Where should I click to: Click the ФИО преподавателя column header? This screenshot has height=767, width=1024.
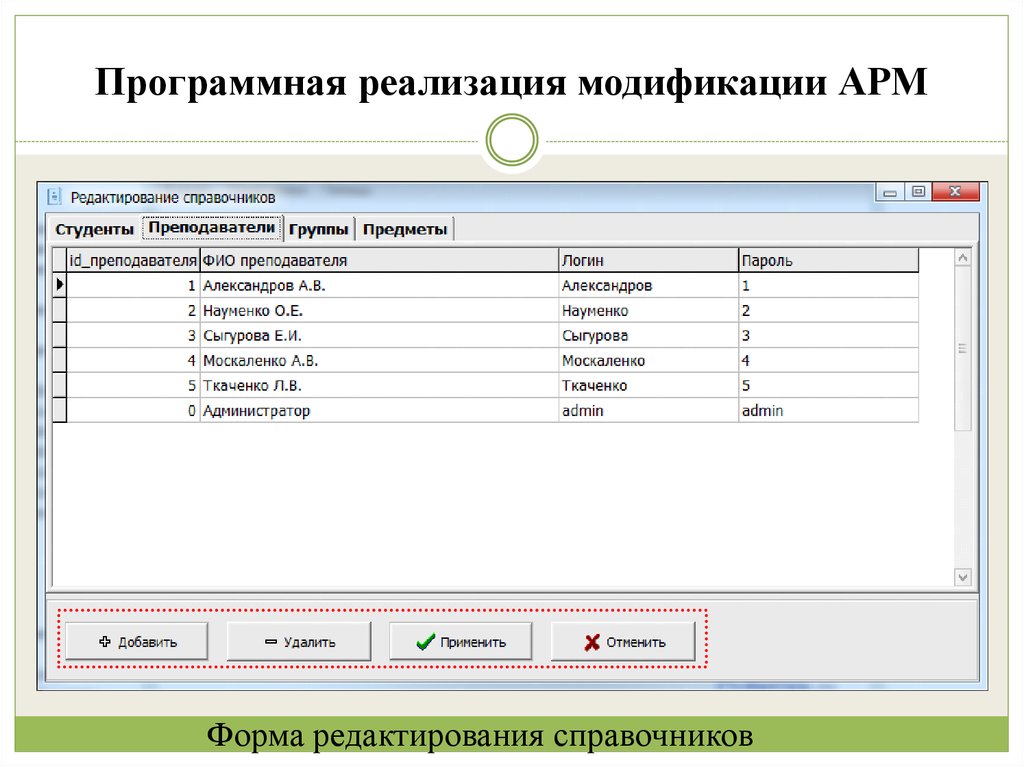378,261
